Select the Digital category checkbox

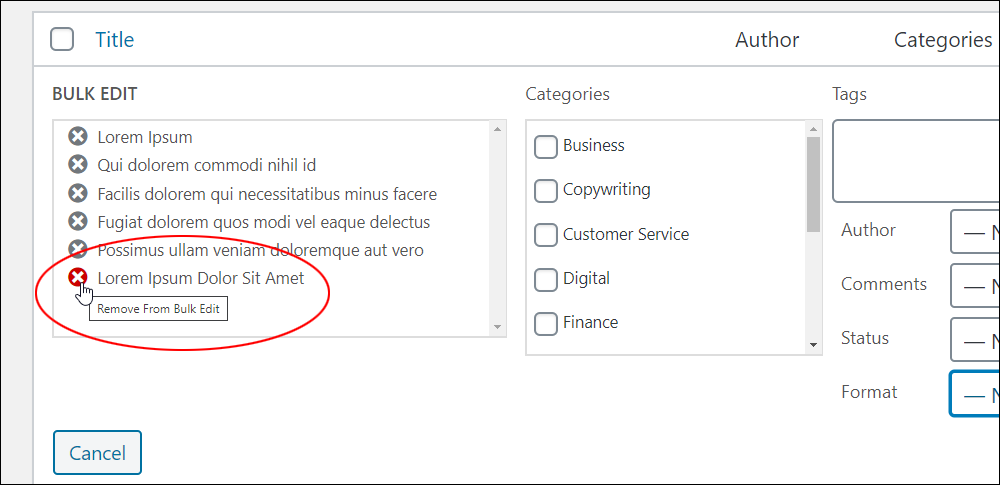pos(545,280)
